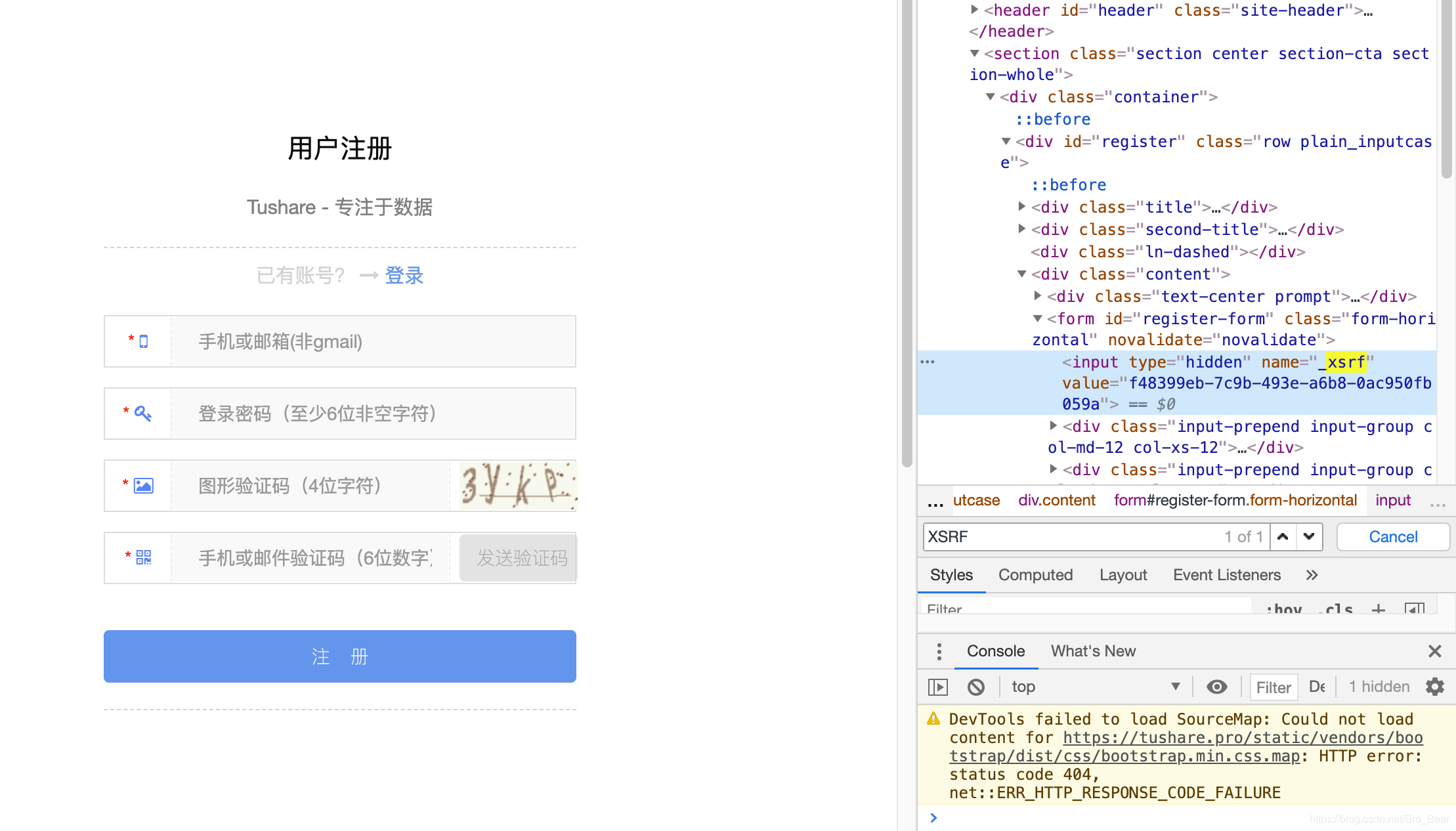Viewport: 1456px width, 831px height.
Task: Open the 登录 login link
Action: pos(404,276)
